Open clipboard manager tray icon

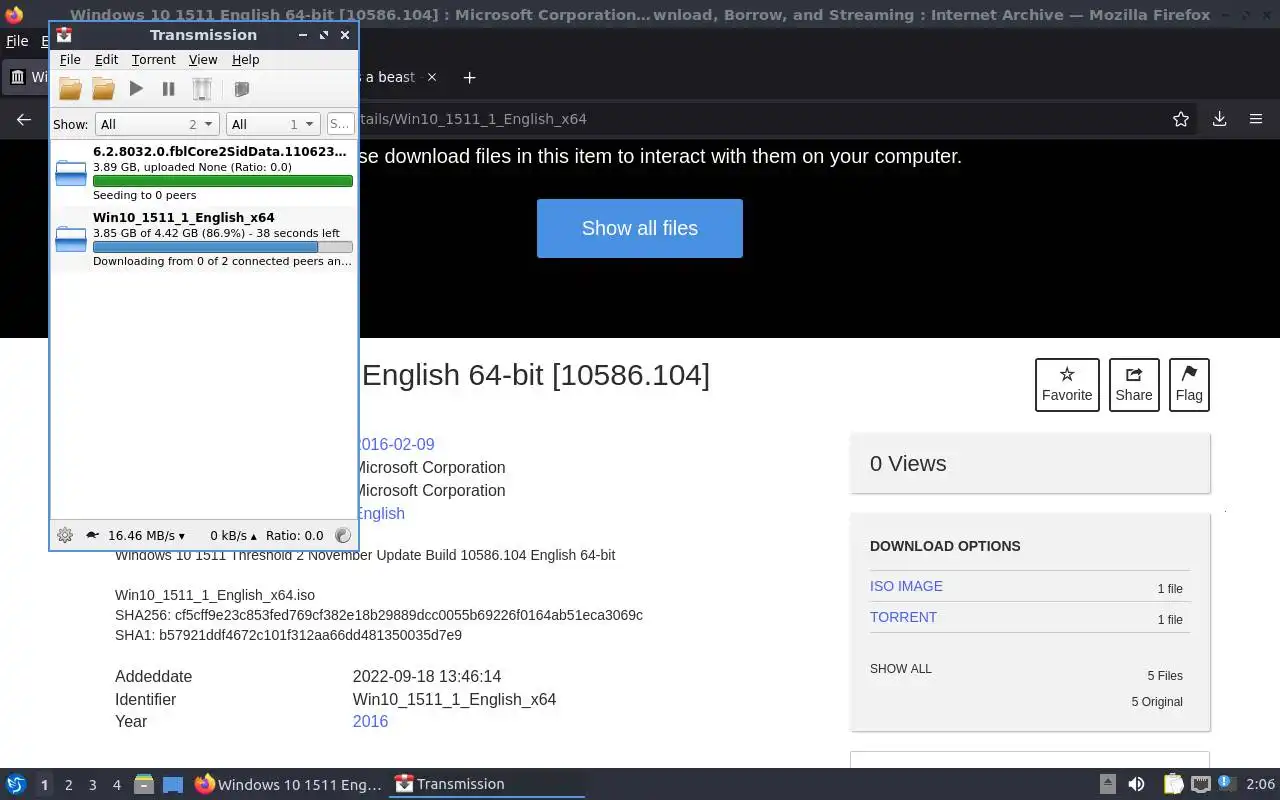tap(1173, 784)
